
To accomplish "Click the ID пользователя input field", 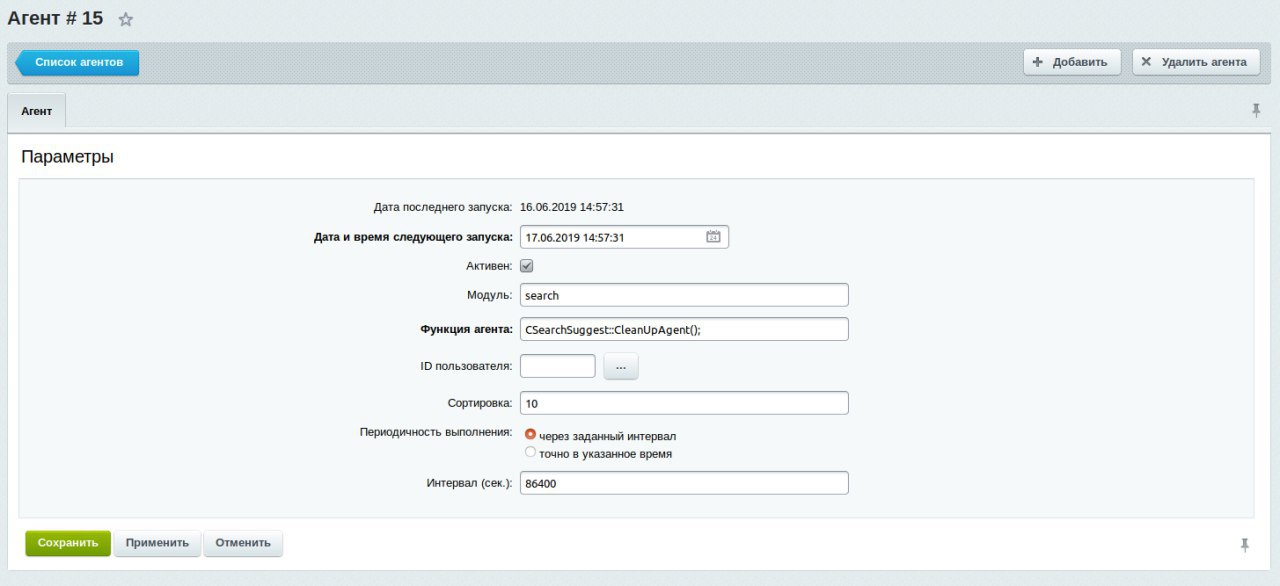I will (558, 366).
